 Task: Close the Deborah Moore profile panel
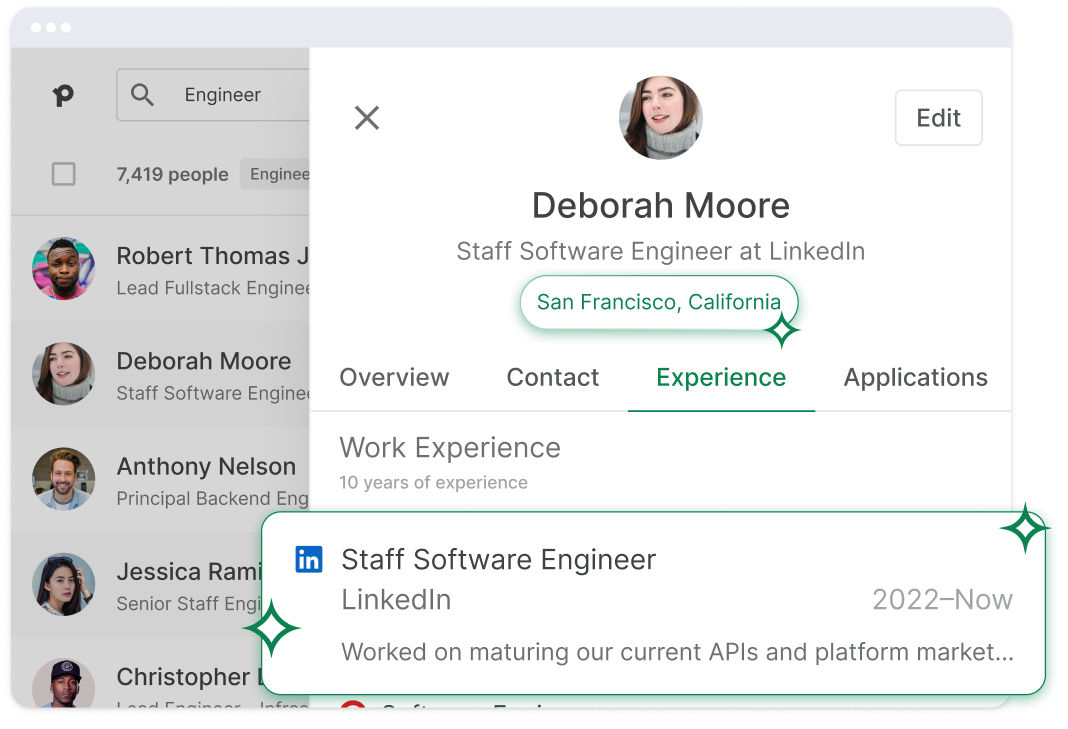tap(366, 118)
